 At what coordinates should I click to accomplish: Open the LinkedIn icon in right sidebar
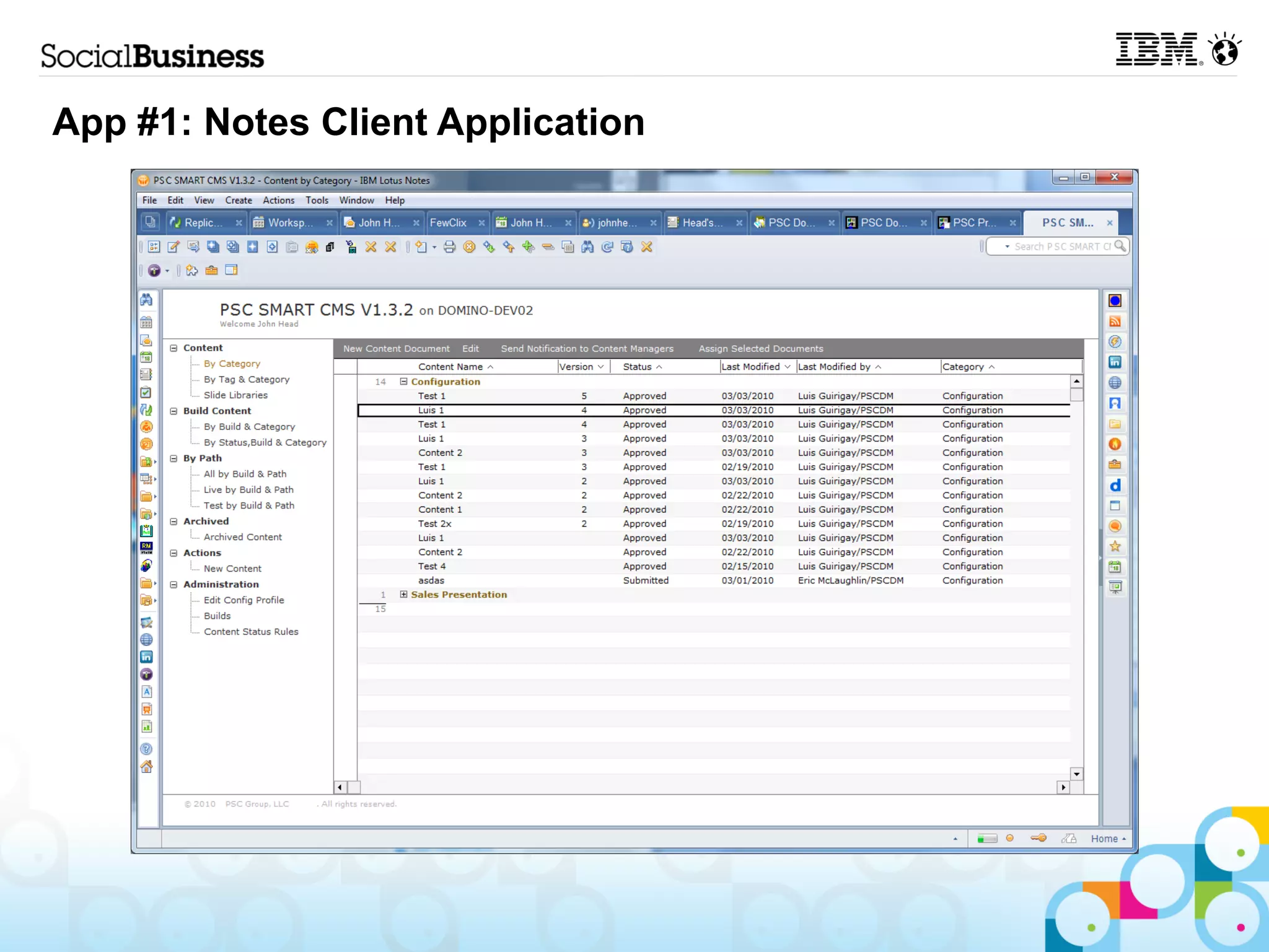(x=1115, y=362)
